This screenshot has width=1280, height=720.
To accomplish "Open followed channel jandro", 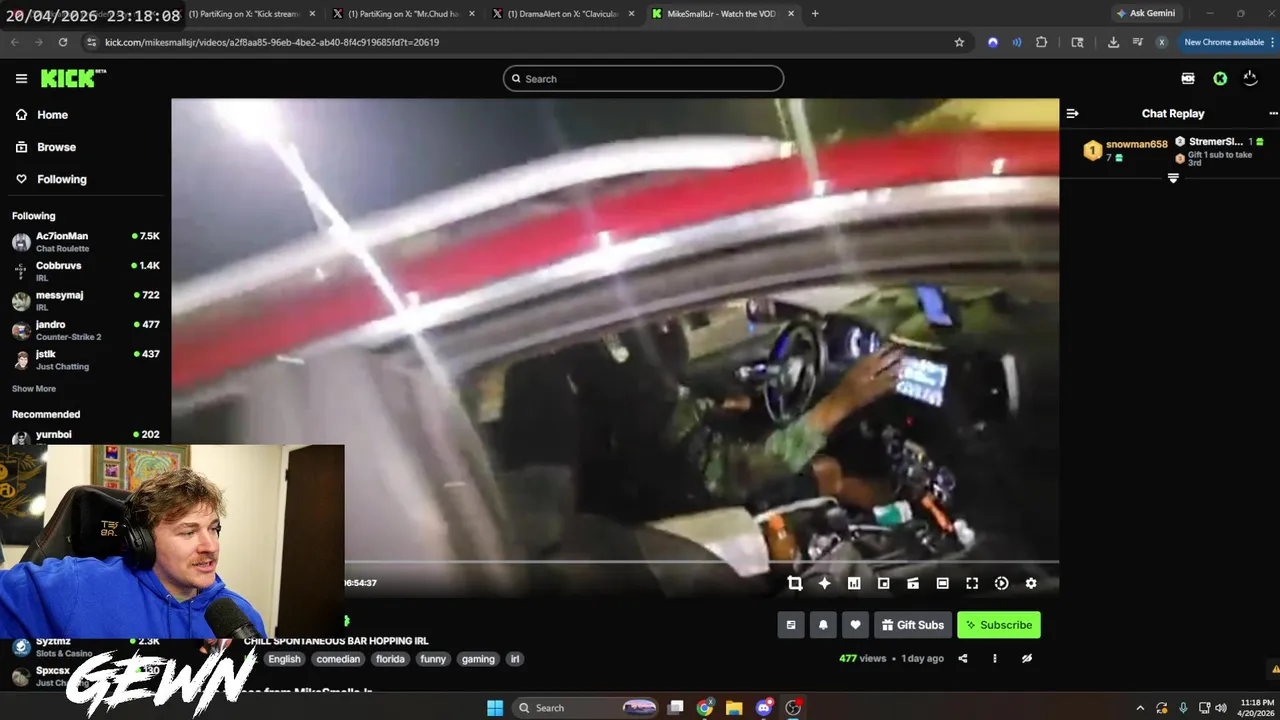I will [85, 330].
